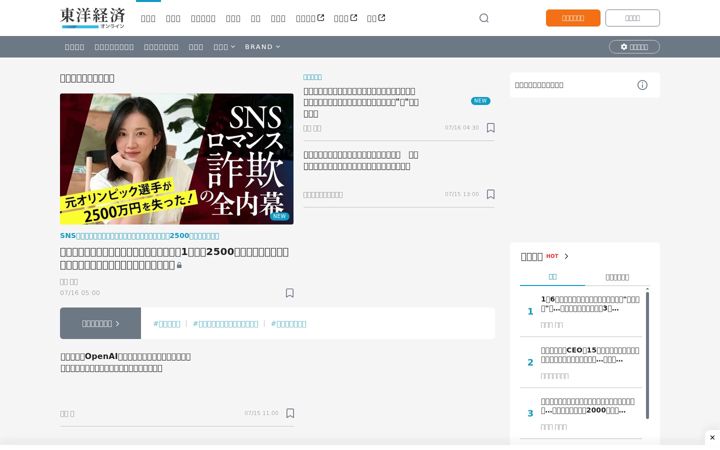The image size is (720, 450).
Task: Open the headline ending with a lock icon
Action: tap(174, 258)
